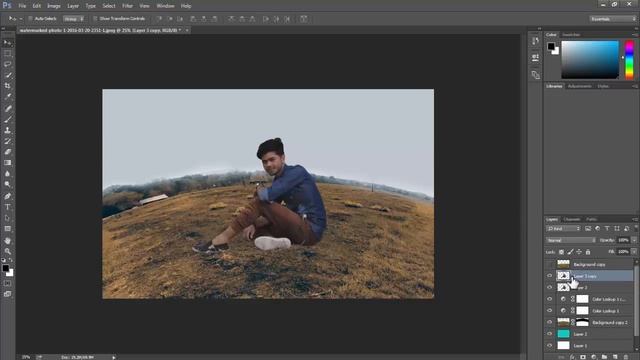Switch to the Channels tab
The image size is (640, 360).
[x=572, y=220]
